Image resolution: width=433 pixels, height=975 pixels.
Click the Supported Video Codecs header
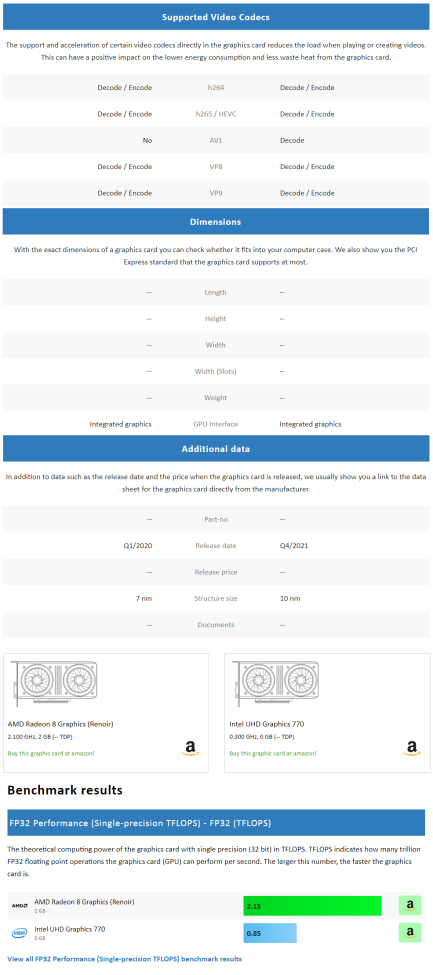216,17
